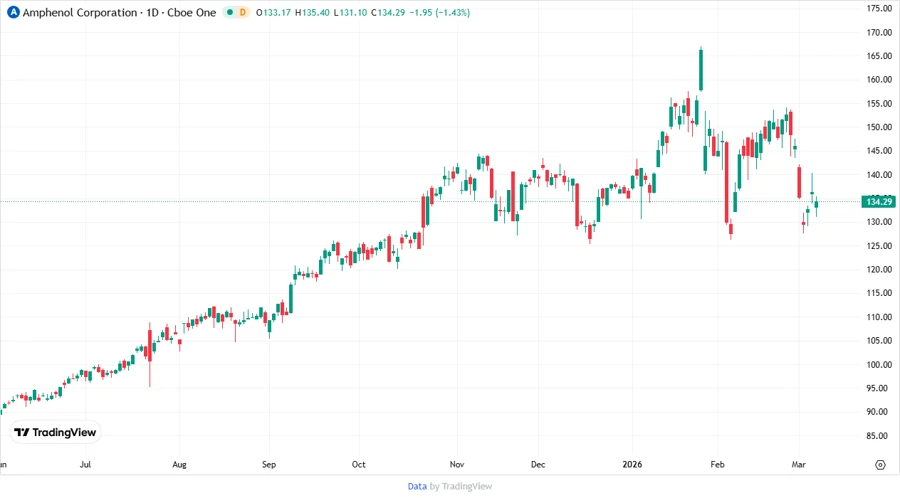Click the green market status dot
This screenshot has height=498, width=900.
click(x=230, y=12)
